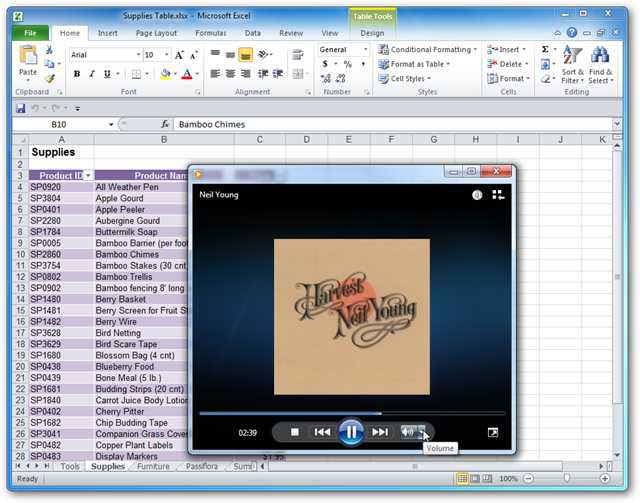Click the media player seek progress bar
The width and height of the screenshot is (640, 503).
pos(352,413)
